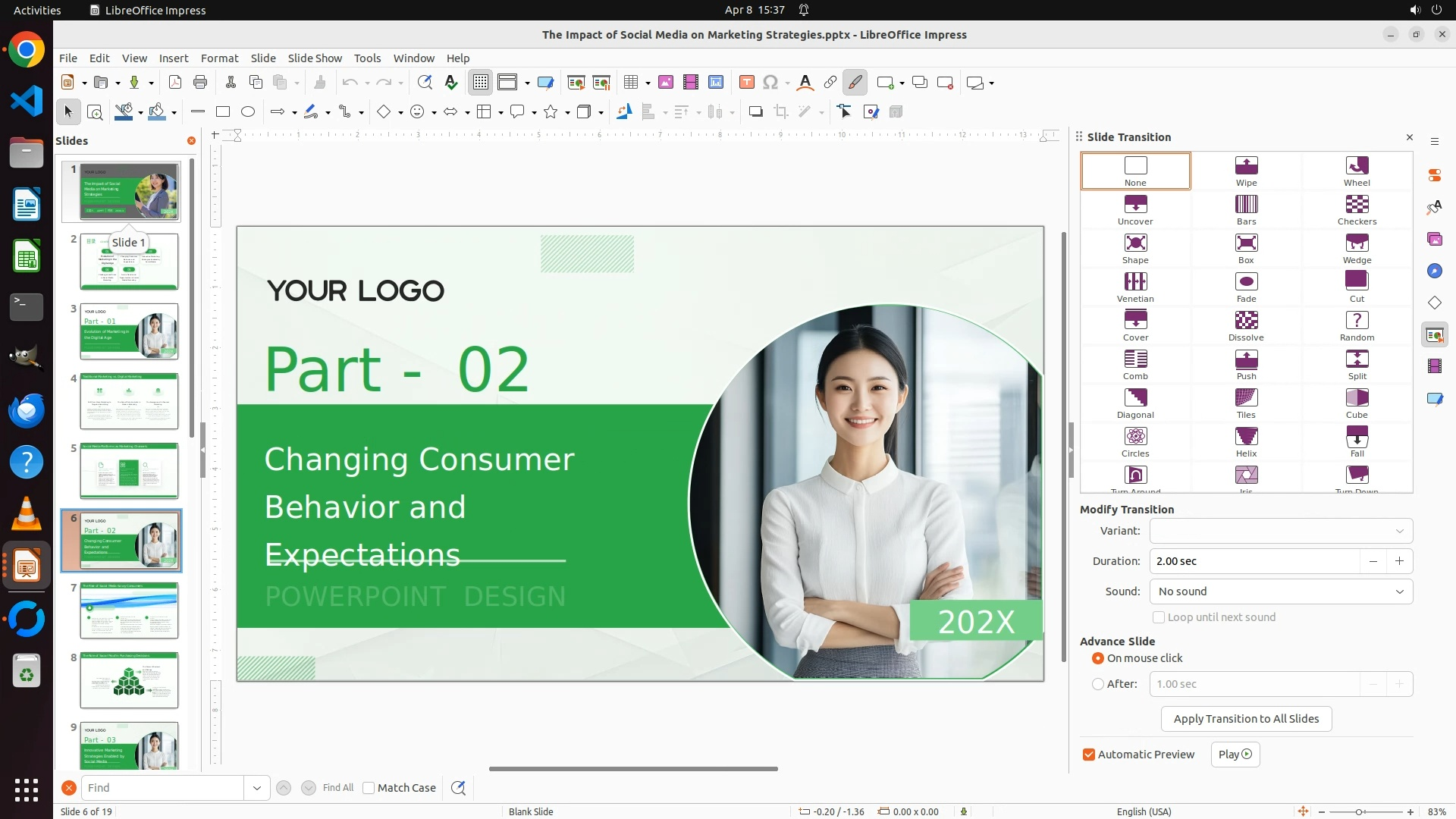The image size is (1456, 819).
Task: Select the Rectangle shape tool
Action: (223, 112)
